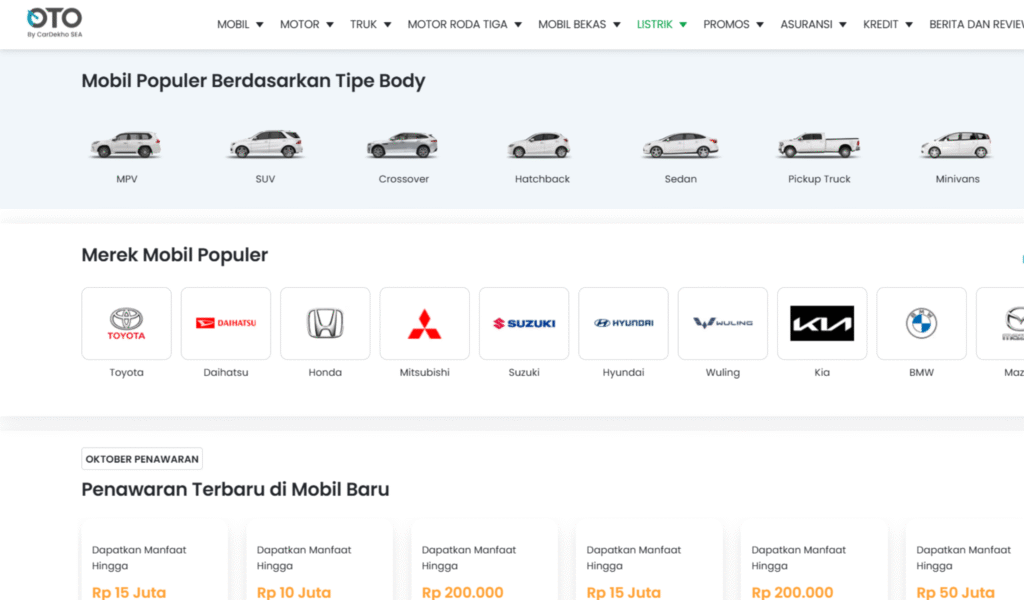
Task: Click the OKTOBER PENAWARAN tag
Action: pos(142,459)
